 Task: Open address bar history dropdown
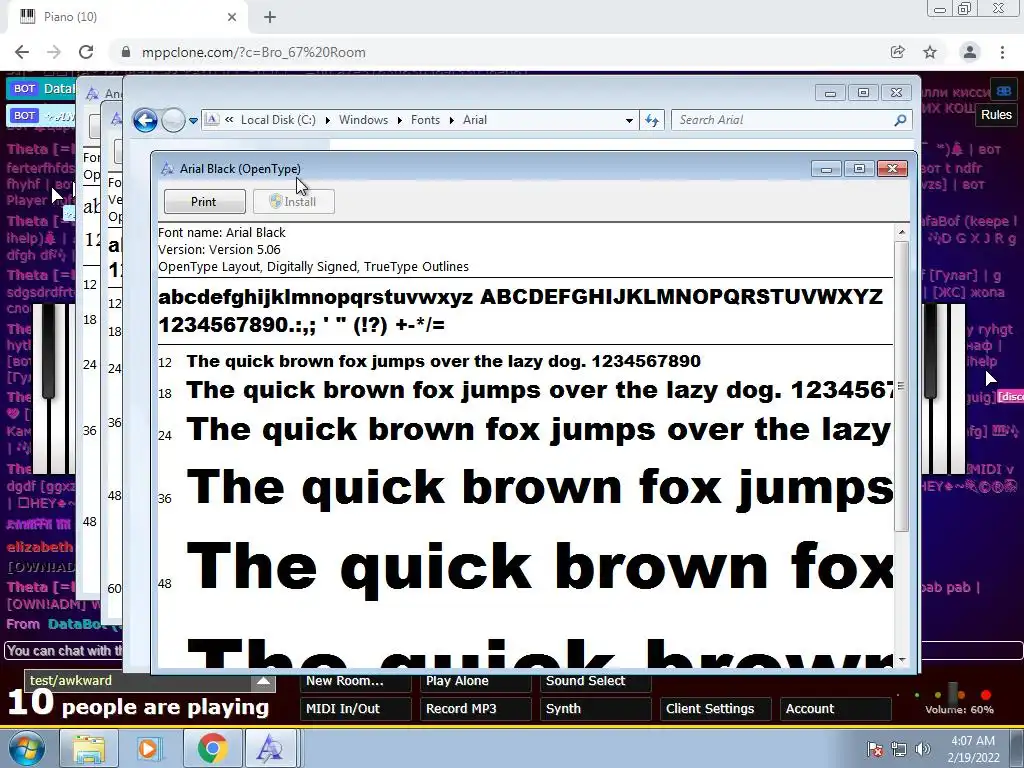(629, 120)
